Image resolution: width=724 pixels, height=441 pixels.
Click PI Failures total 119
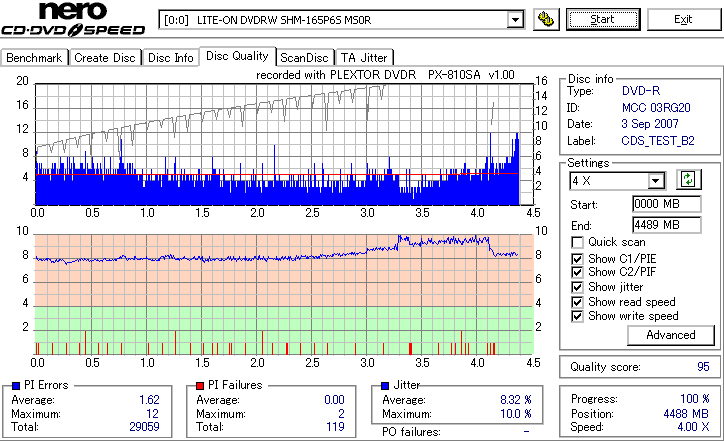click(x=335, y=427)
